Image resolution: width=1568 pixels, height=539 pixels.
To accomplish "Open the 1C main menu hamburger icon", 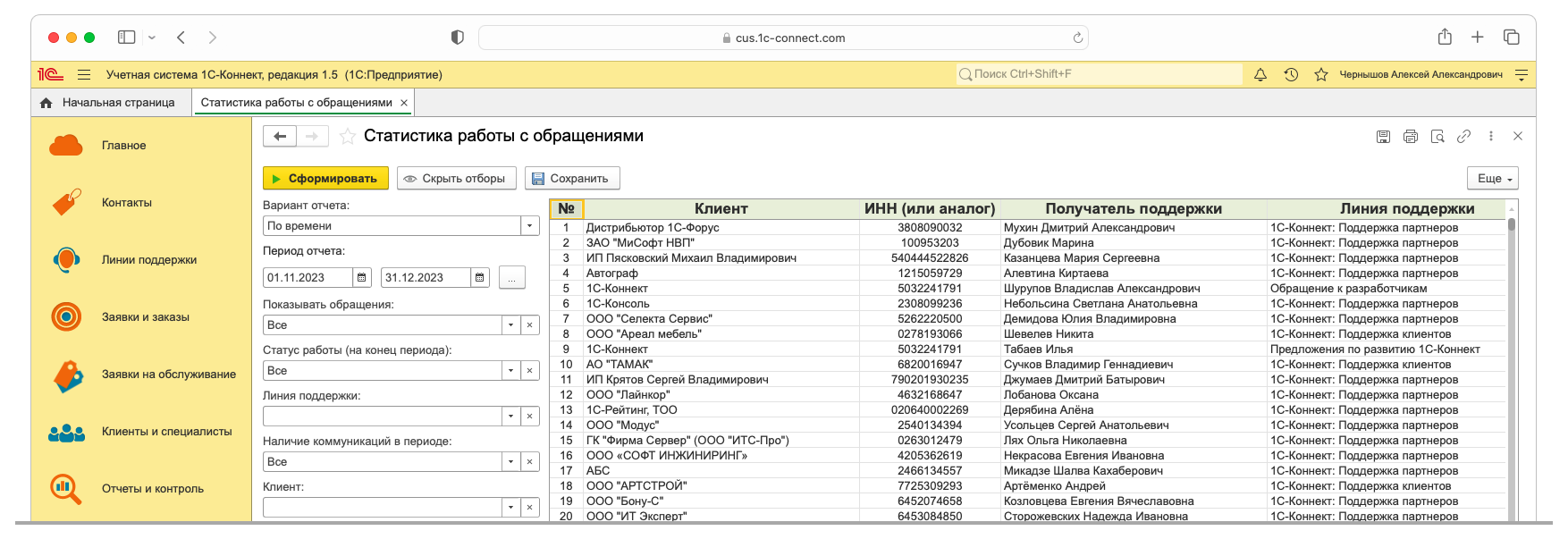I will (84, 75).
